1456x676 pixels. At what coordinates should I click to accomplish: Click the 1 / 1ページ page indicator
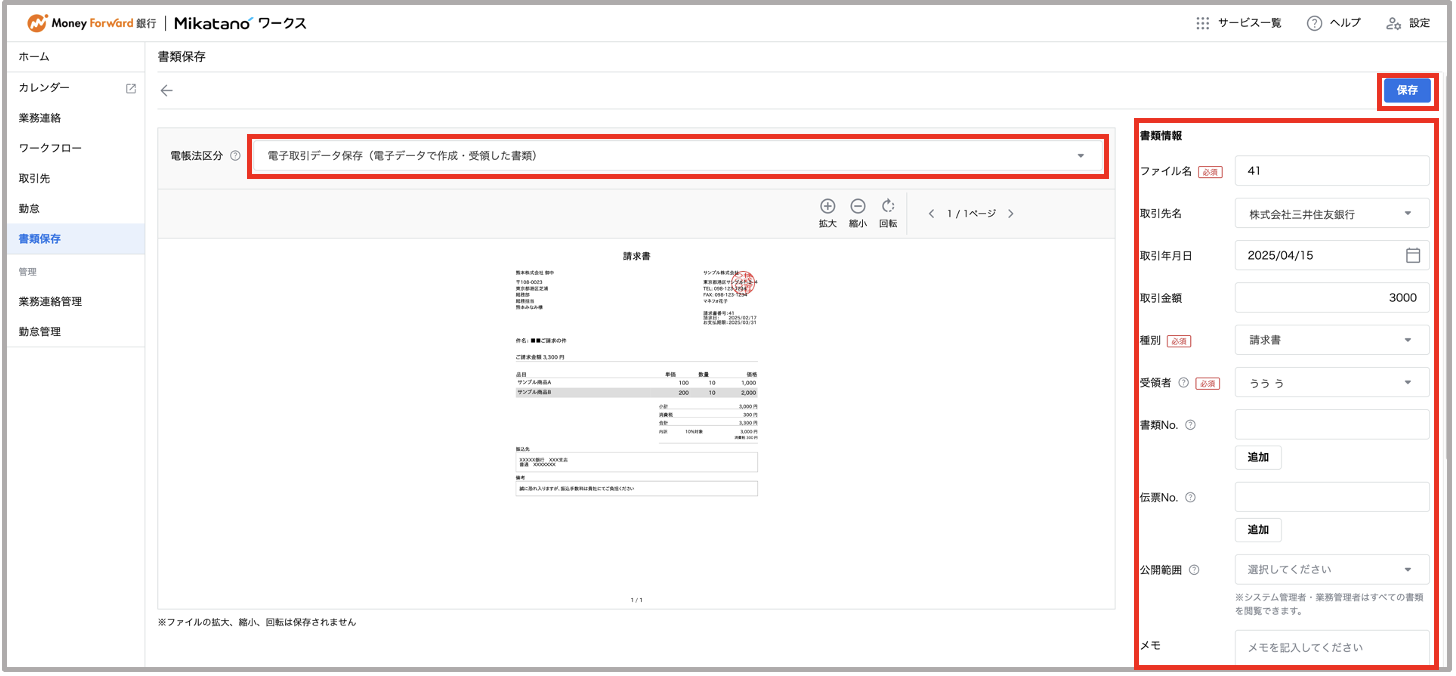click(x=970, y=214)
